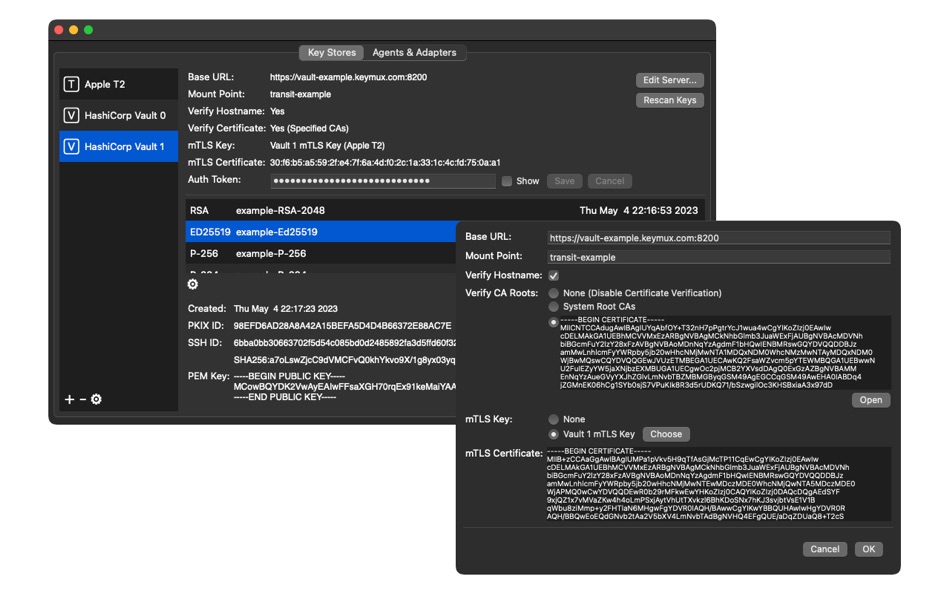Click the Cancel button beside Auth Token
Viewport: 950px width, 594px height.
pos(610,181)
